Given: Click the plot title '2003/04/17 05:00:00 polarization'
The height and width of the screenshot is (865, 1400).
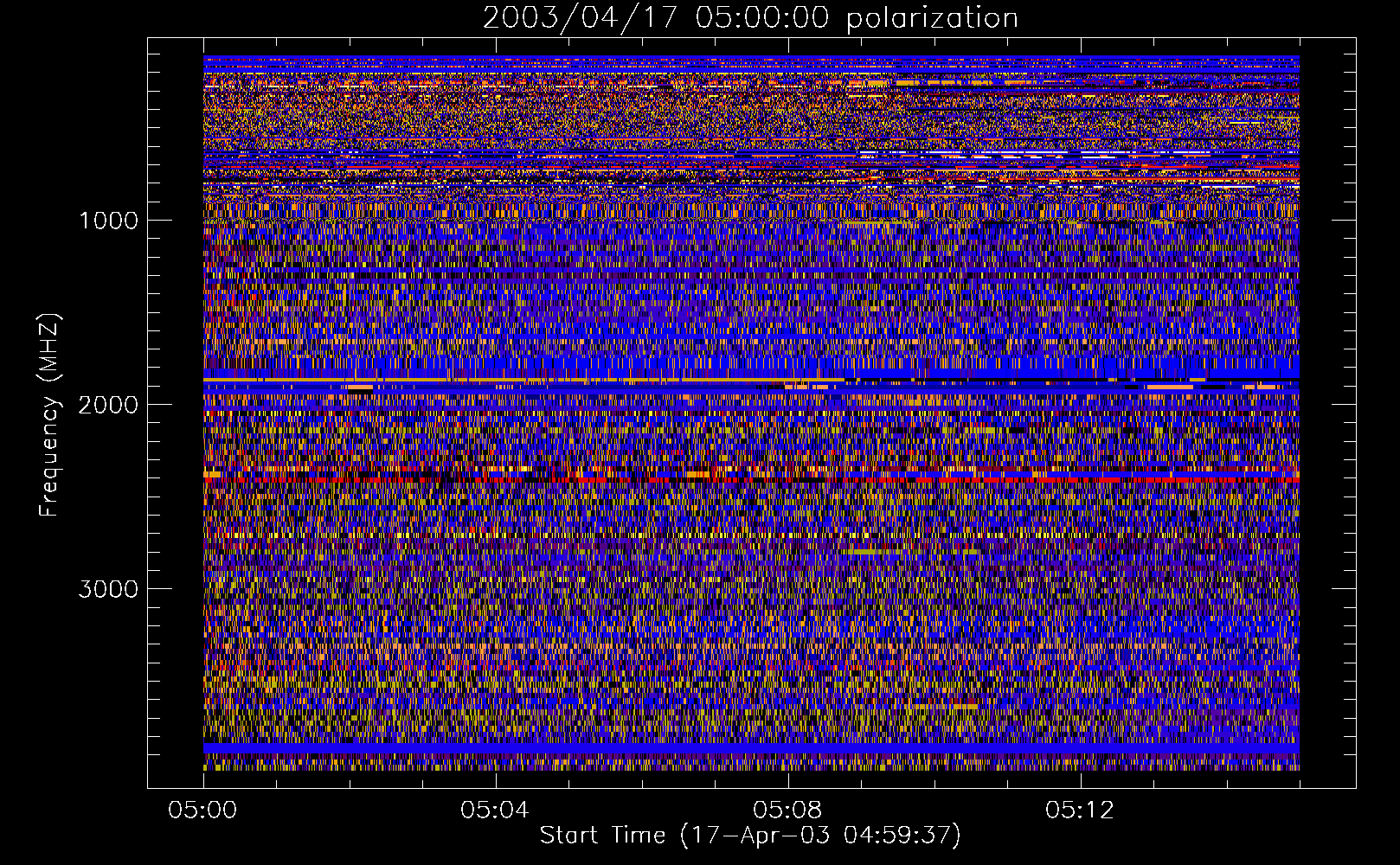Looking at the screenshot, I should tap(750, 18).
